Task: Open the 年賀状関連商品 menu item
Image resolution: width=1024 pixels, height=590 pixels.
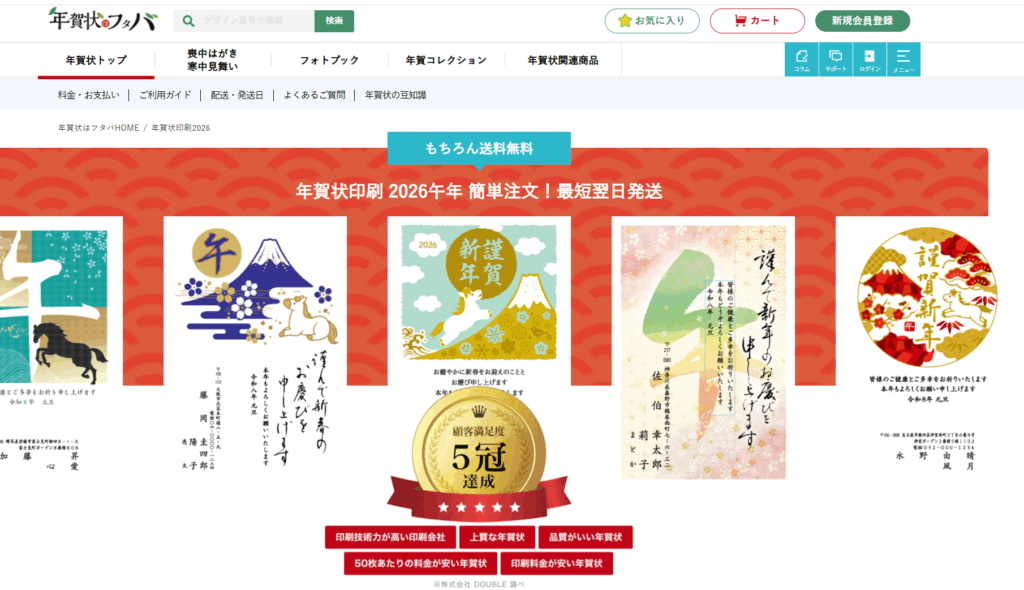Action: 563,60
